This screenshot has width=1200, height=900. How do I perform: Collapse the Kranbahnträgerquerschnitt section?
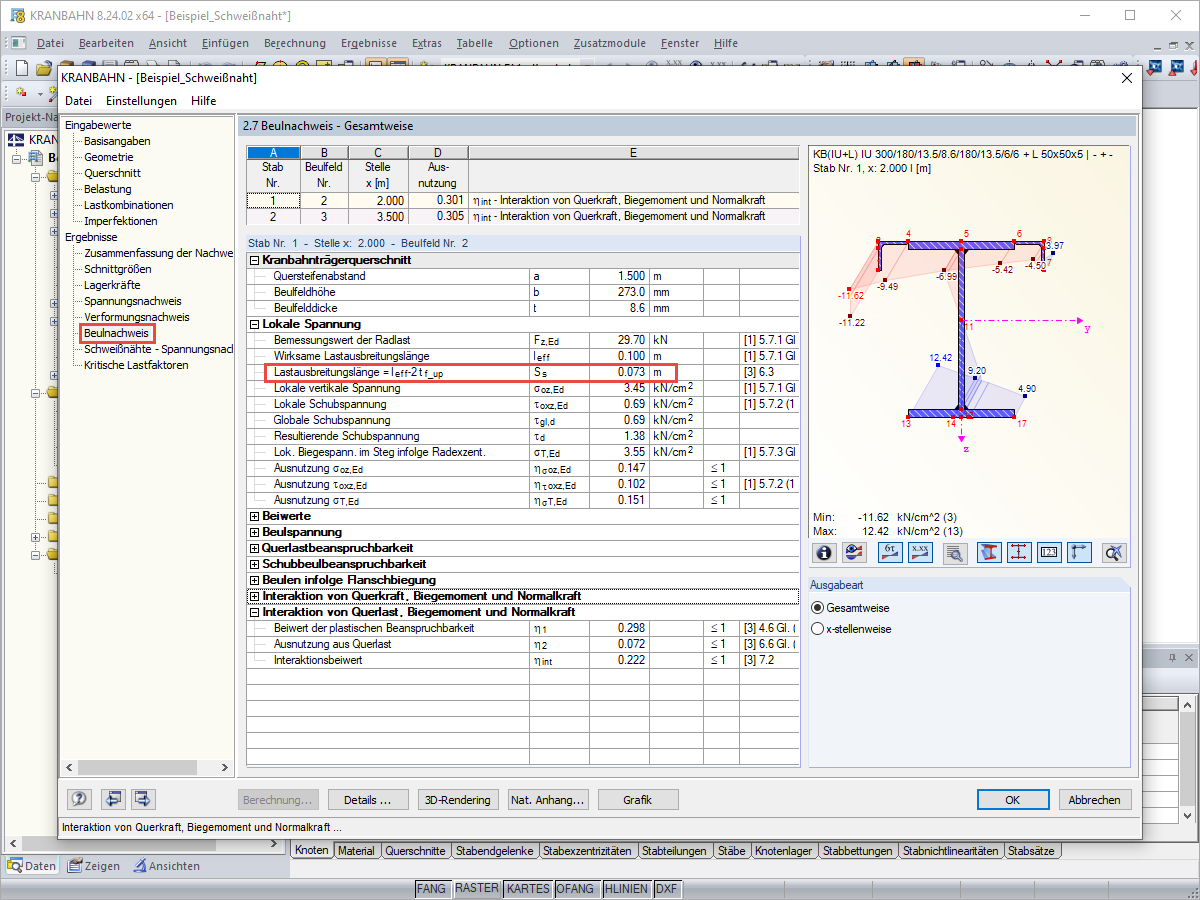[255, 260]
